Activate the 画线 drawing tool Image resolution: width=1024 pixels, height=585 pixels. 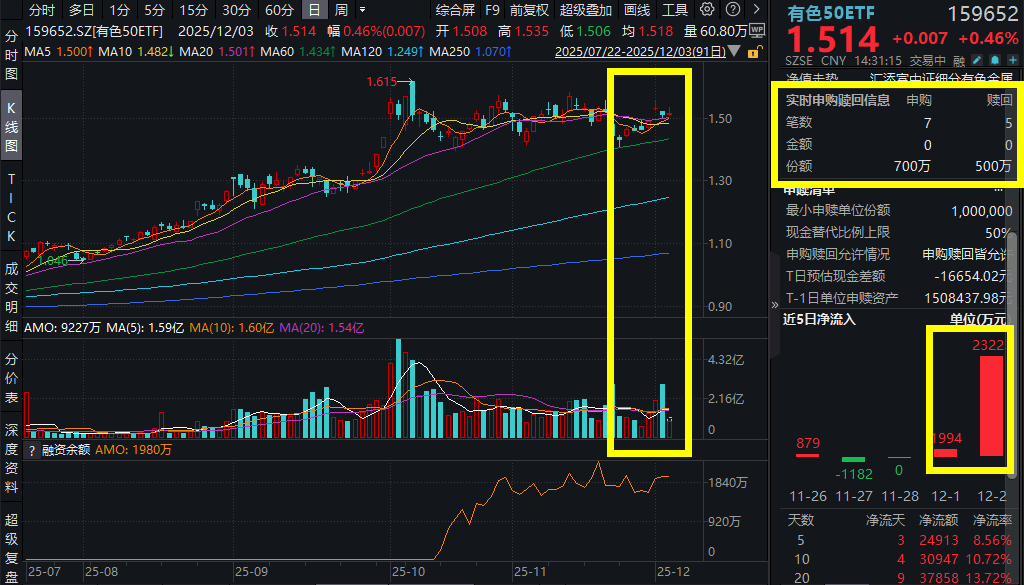[638, 10]
